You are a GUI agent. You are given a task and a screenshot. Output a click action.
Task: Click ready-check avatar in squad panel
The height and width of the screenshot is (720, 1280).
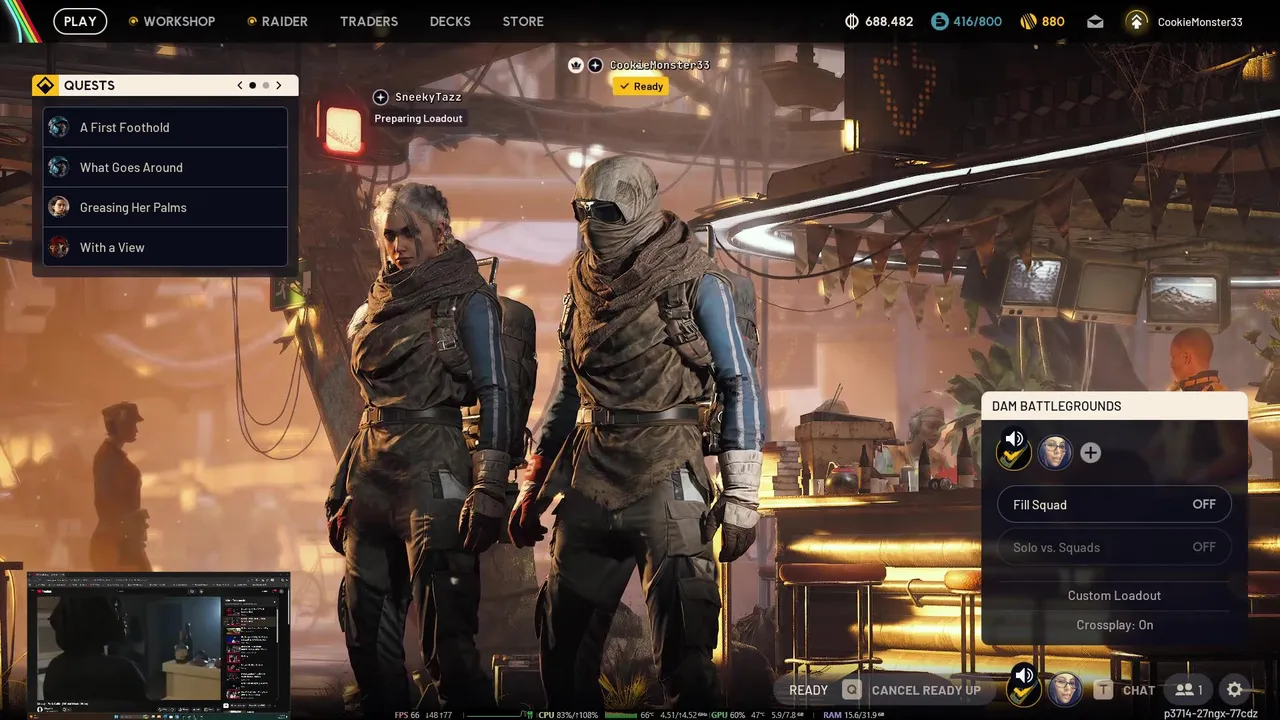coord(1014,452)
